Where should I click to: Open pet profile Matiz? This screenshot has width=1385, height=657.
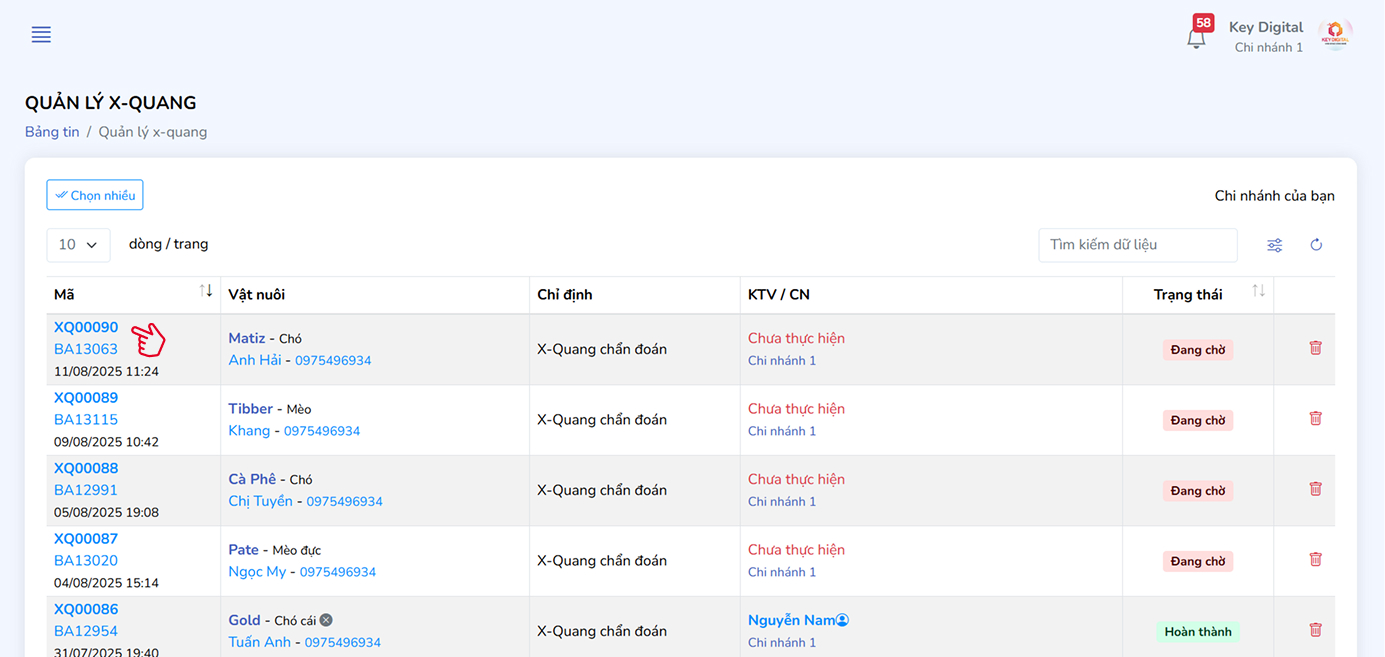tap(247, 338)
